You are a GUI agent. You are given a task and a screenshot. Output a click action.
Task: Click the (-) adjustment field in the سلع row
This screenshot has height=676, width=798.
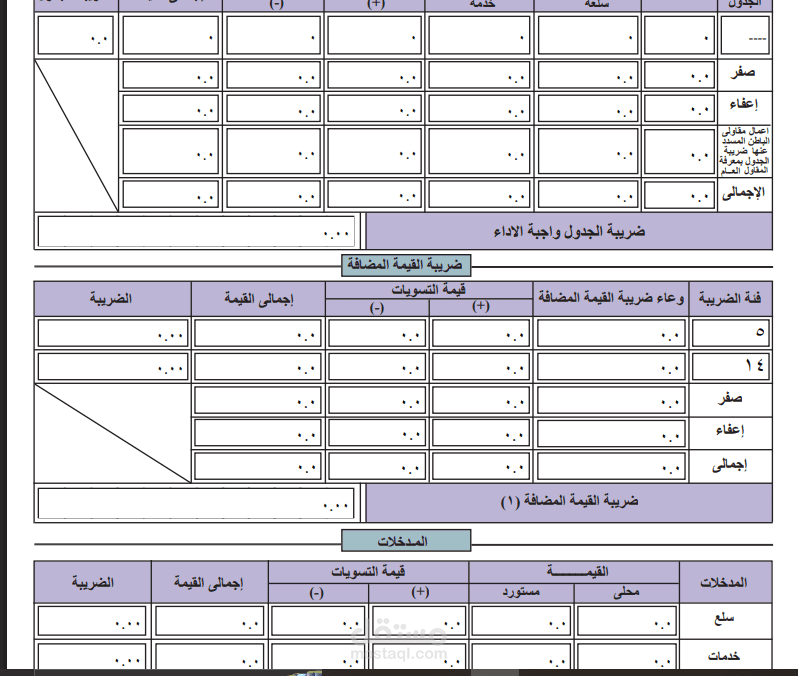click(x=318, y=621)
